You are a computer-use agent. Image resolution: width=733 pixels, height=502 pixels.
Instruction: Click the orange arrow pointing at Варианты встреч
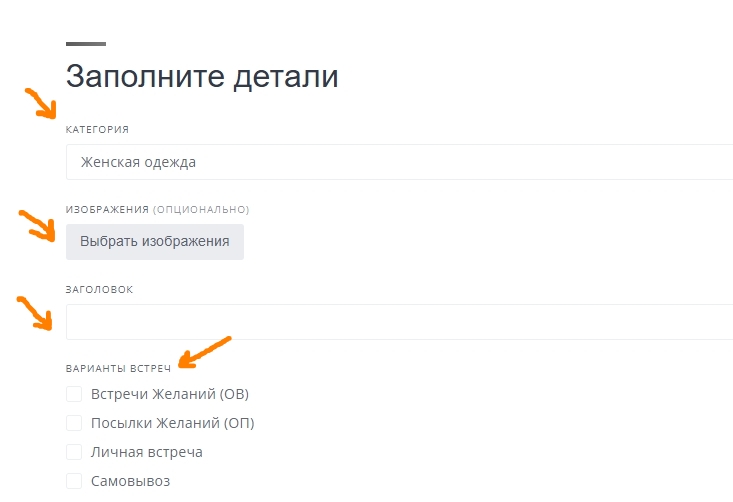pyautogui.click(x=204, y=350)
